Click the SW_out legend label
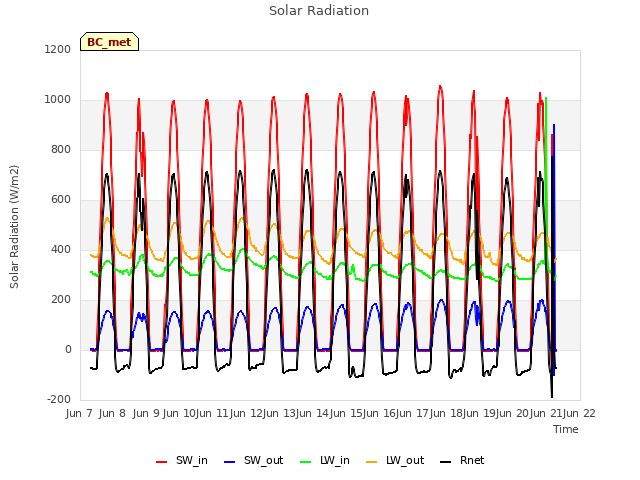 264,460
